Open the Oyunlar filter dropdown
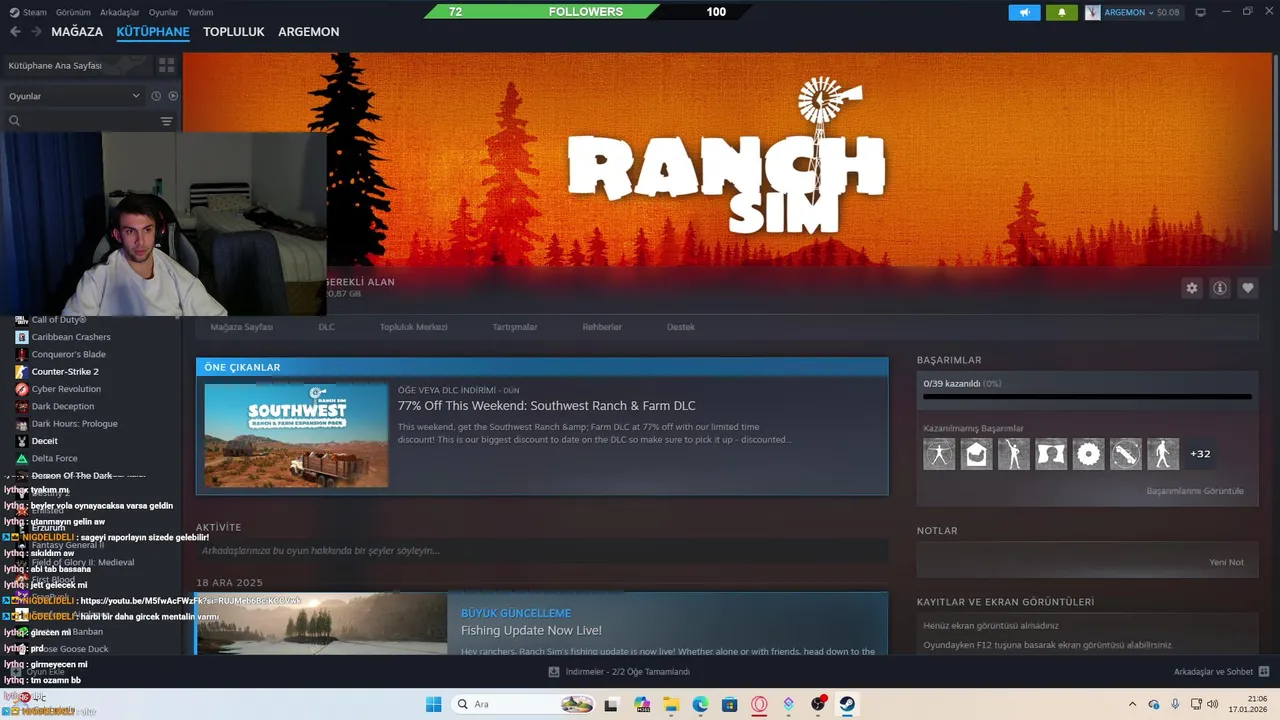Screen dimensions: 1280x720 click(76, 96)
